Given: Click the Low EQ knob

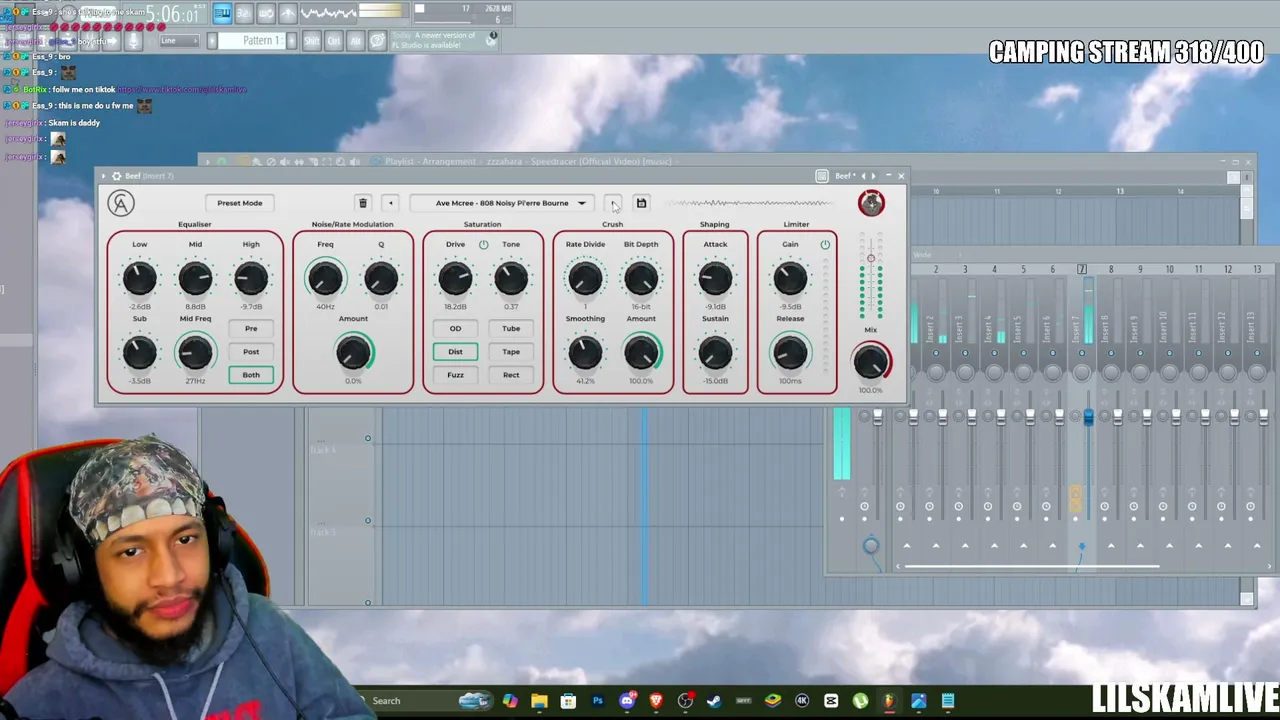Looking at the screenshot, I should (x=140, y=279).
